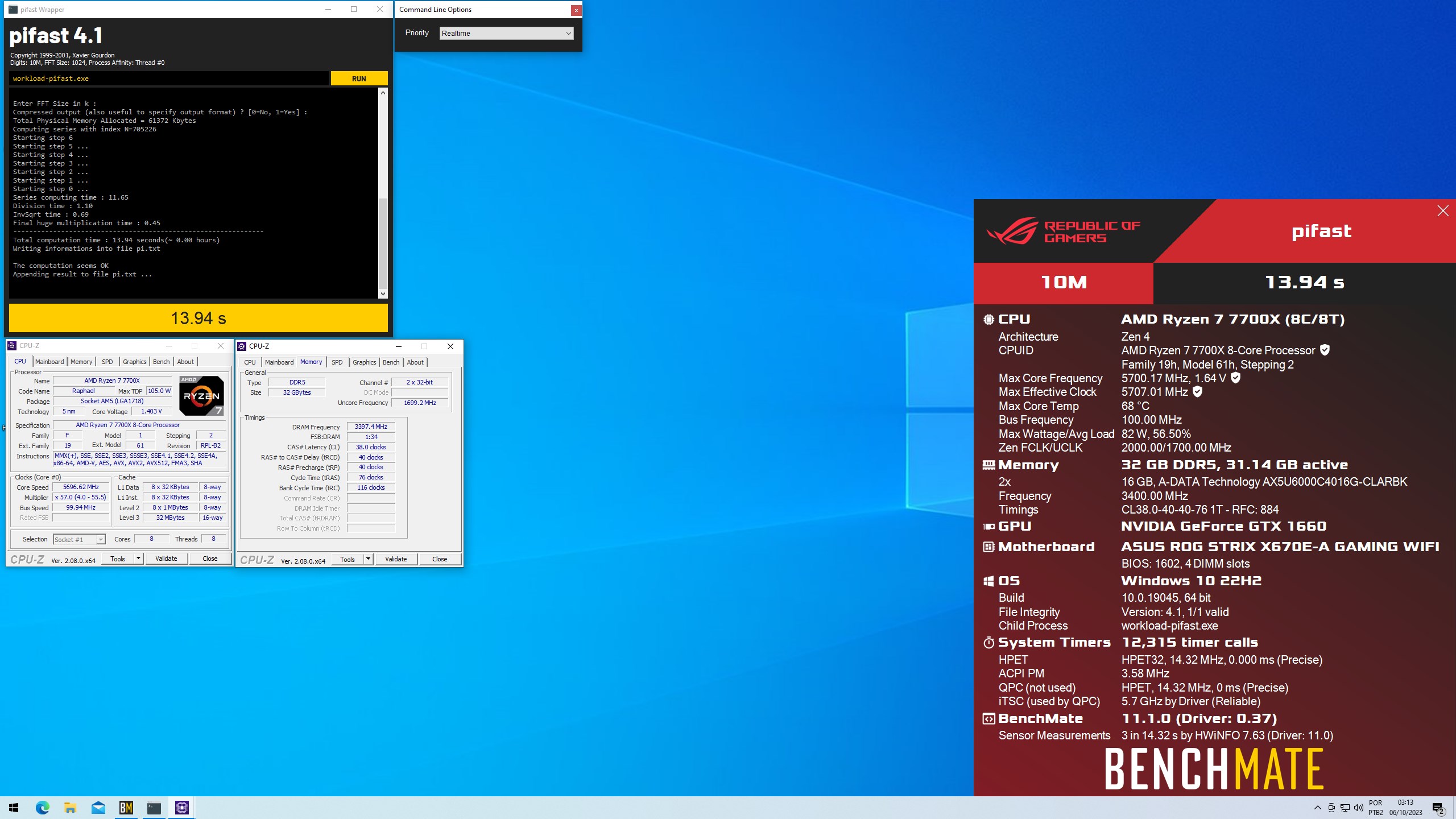Select Bench tab in right CPU-Z window
The width and height of the screenshot is (1456, 819).
391,362
